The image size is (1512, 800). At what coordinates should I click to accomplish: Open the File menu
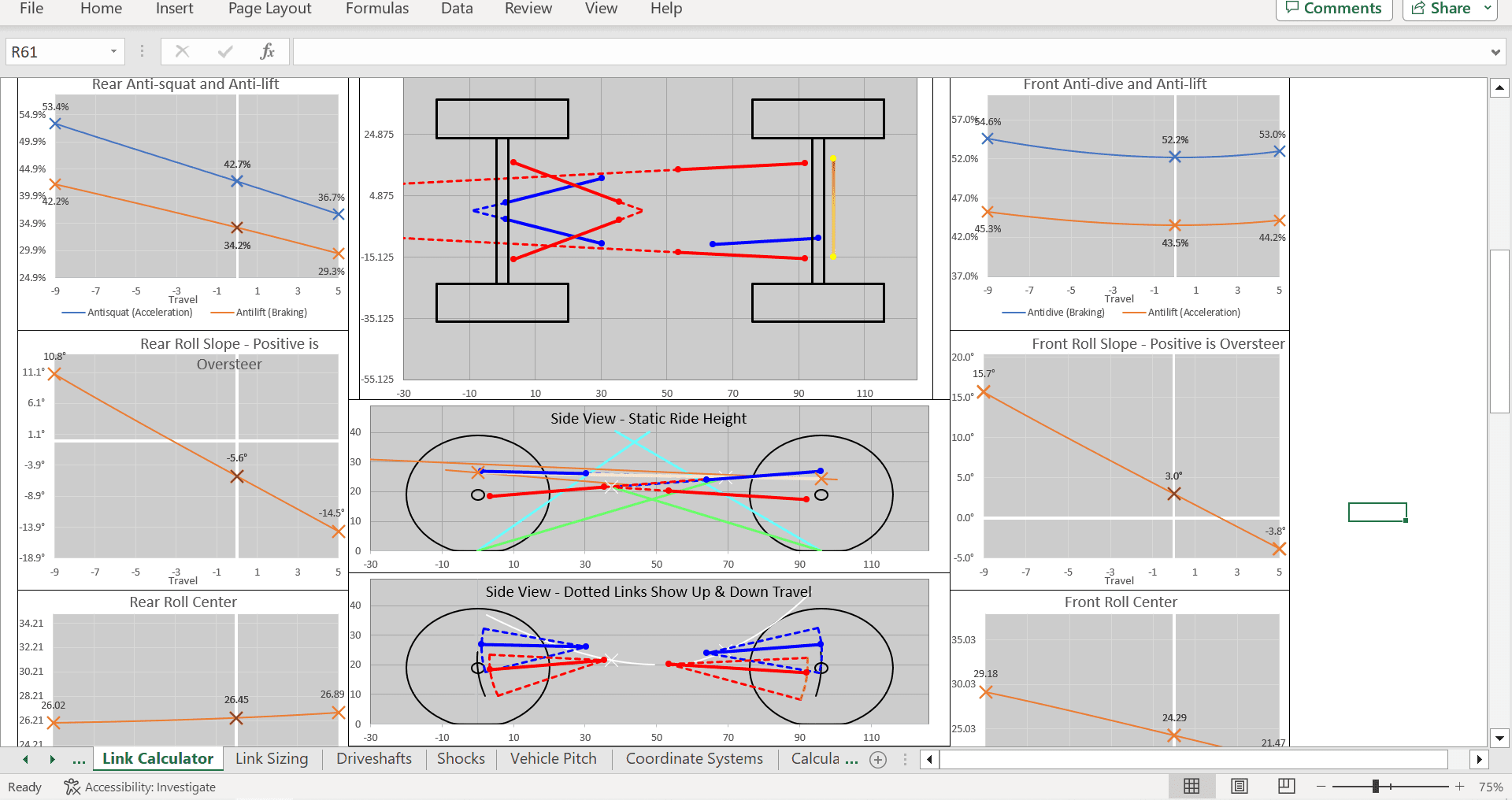[31, 9]
